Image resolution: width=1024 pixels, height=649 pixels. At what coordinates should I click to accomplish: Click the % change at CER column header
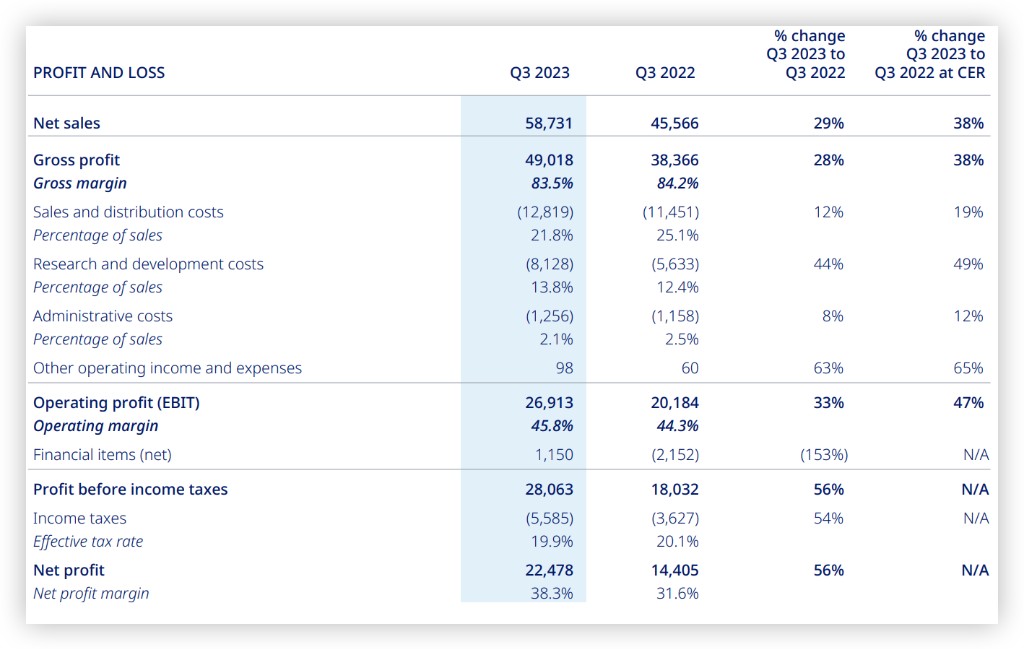929,54
